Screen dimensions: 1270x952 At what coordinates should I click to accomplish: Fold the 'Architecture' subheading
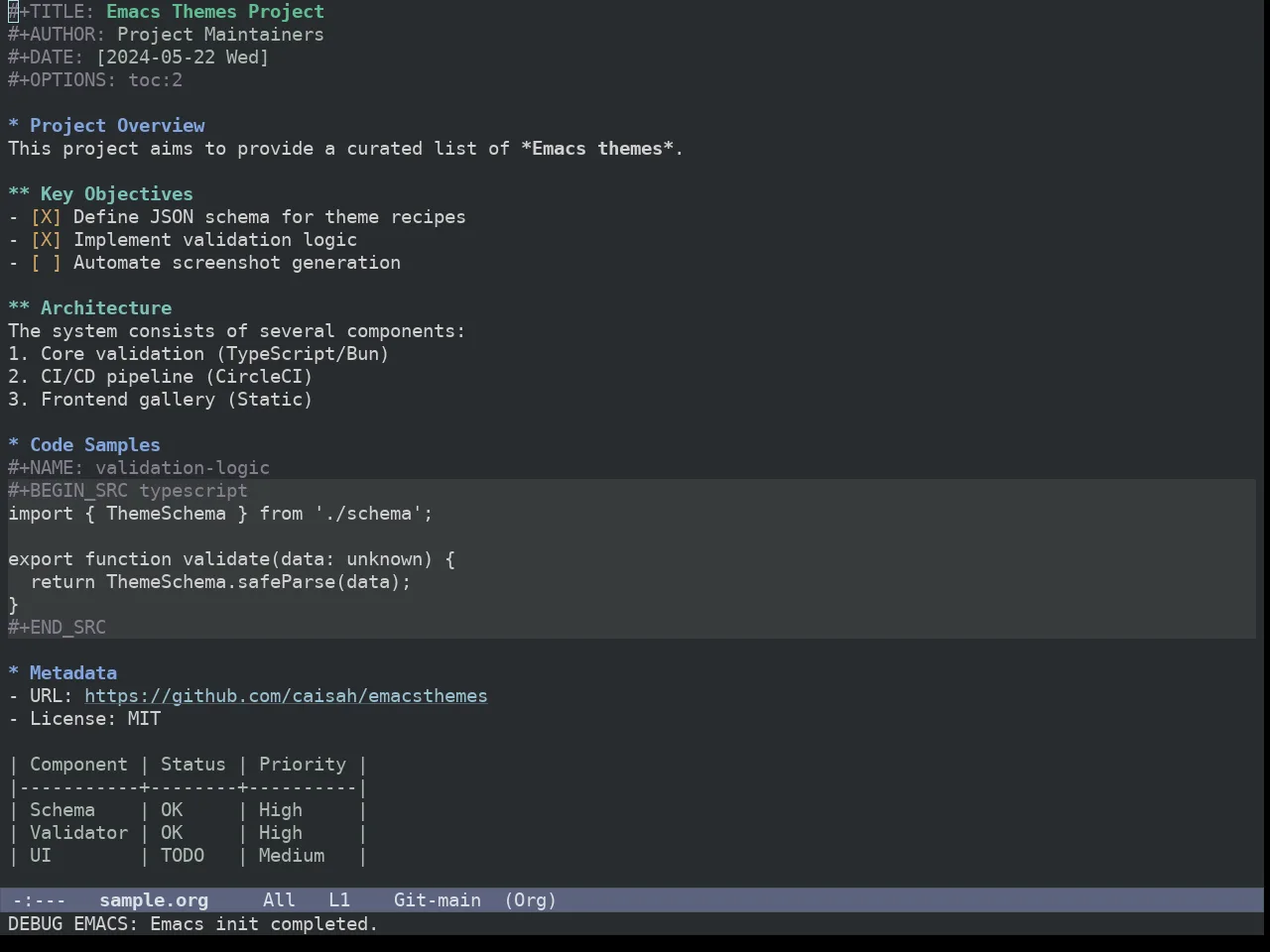pyautogui.click(x=89, y=308)
